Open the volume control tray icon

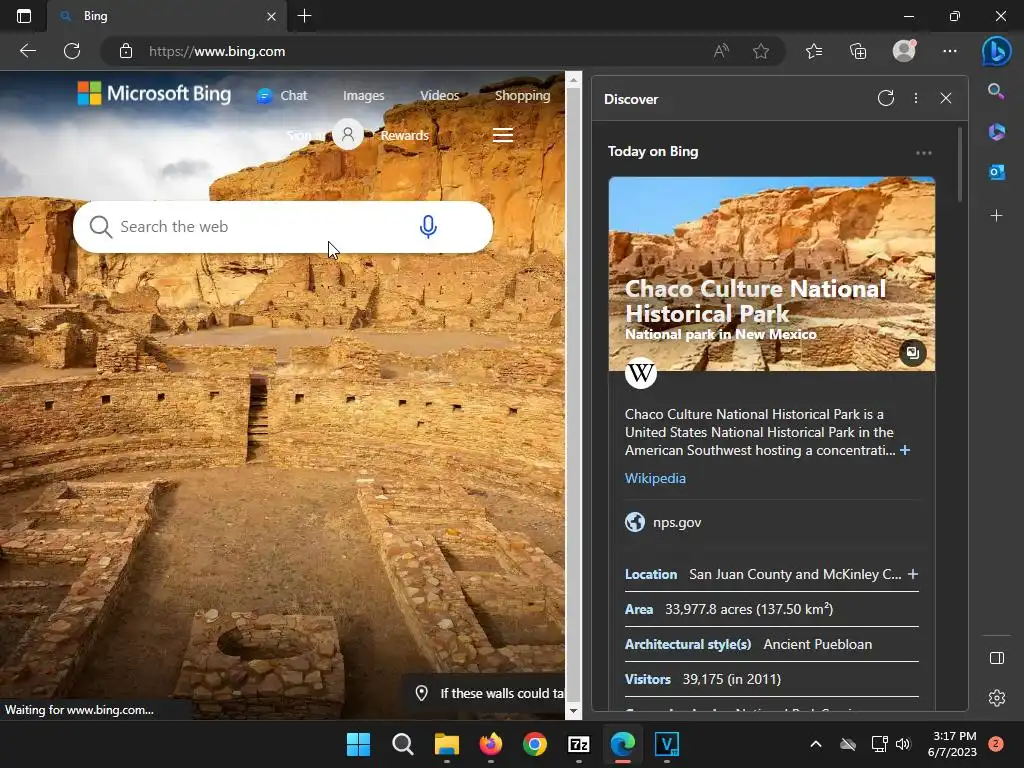[x=903, y=744]
